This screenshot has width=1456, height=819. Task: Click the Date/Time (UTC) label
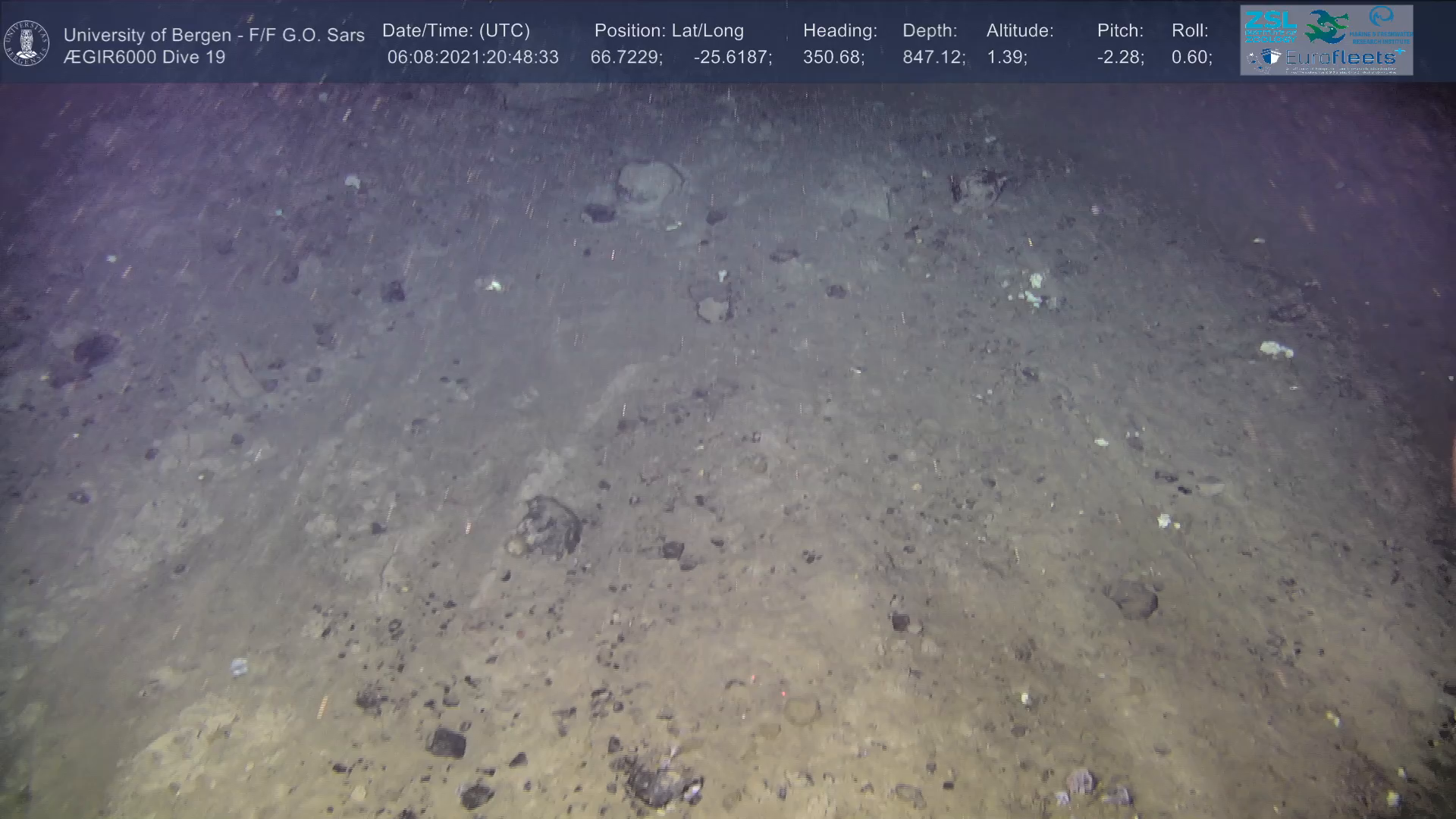pos(456,31)
